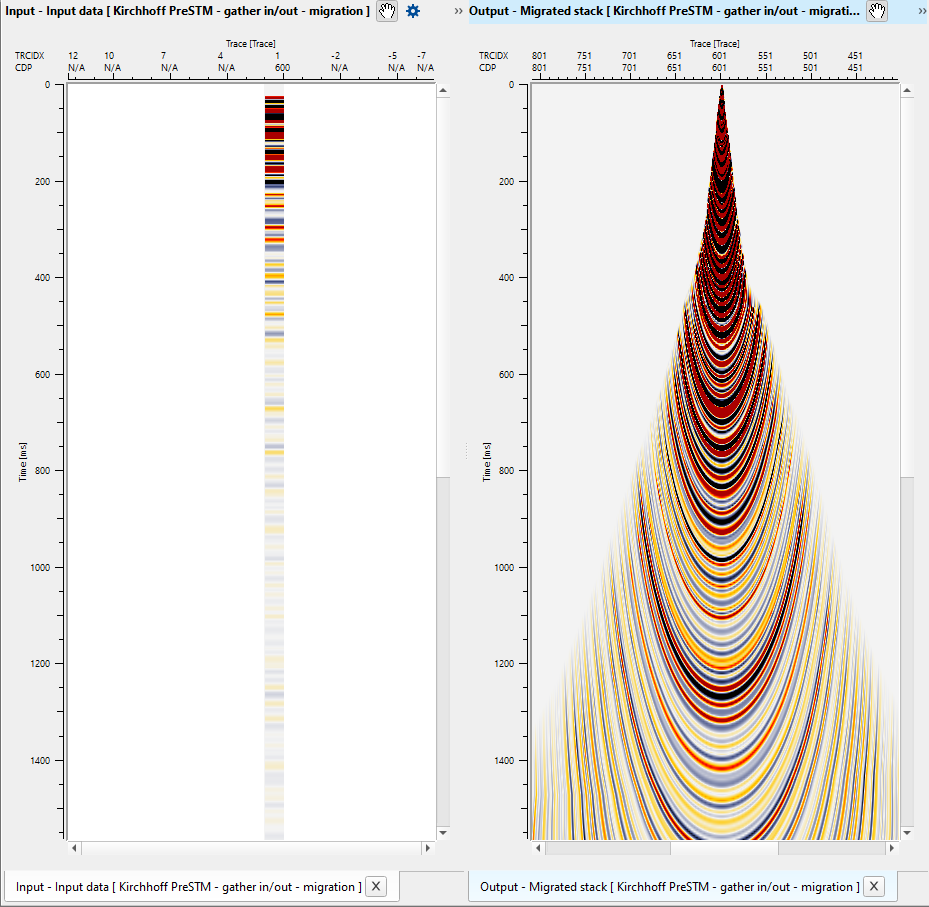Viewport: 929px width, 907px height.
Task: Expand the chevron left of Output title
Action: tap(459, 11)
